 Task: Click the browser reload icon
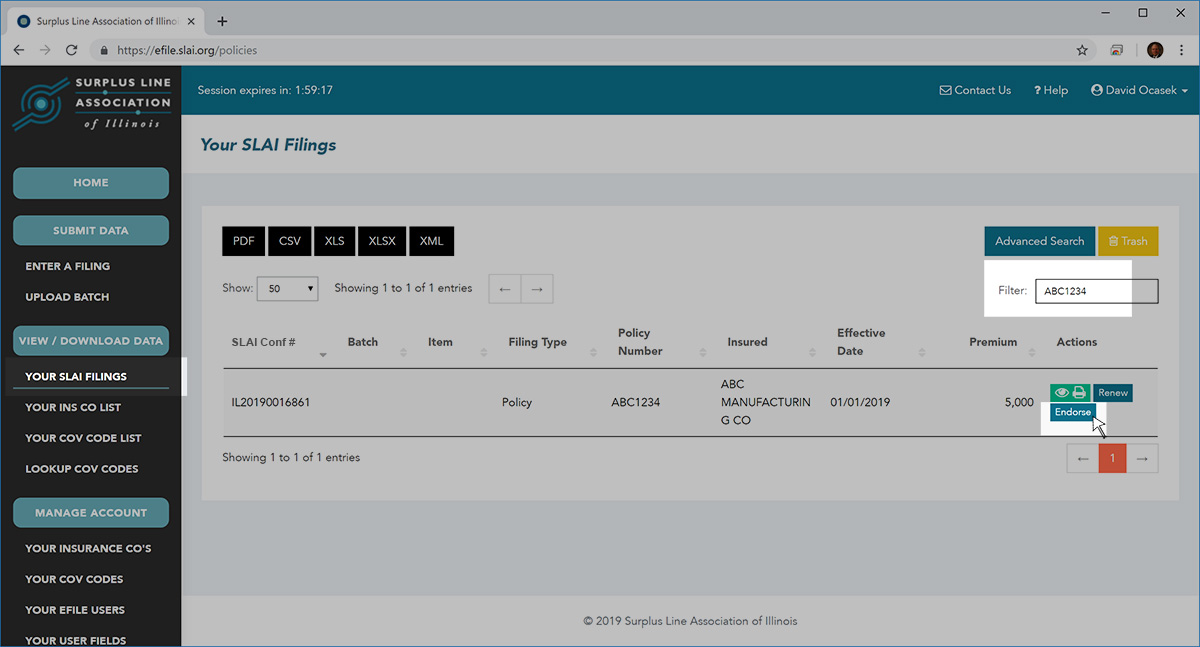point(70,49)
